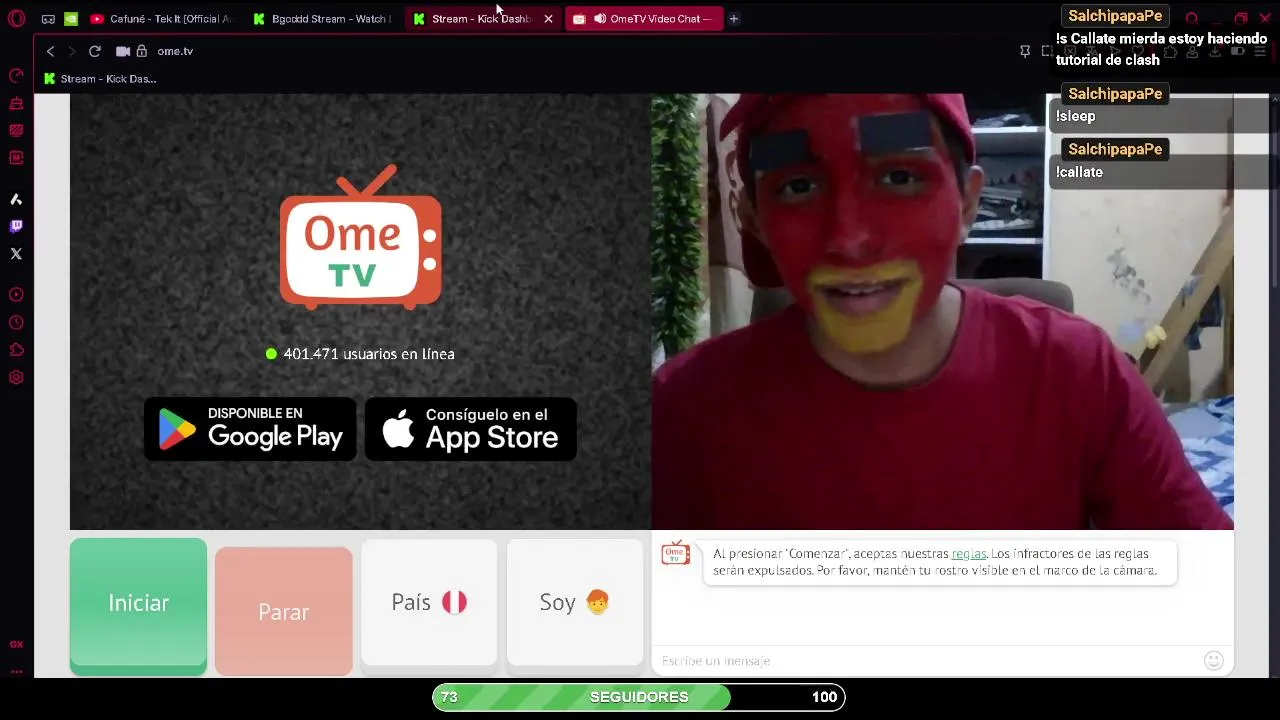Viewport: 1280px width, 720px height.
Task: Click the message input Escribe un mensaje
Action: (925, 661)
